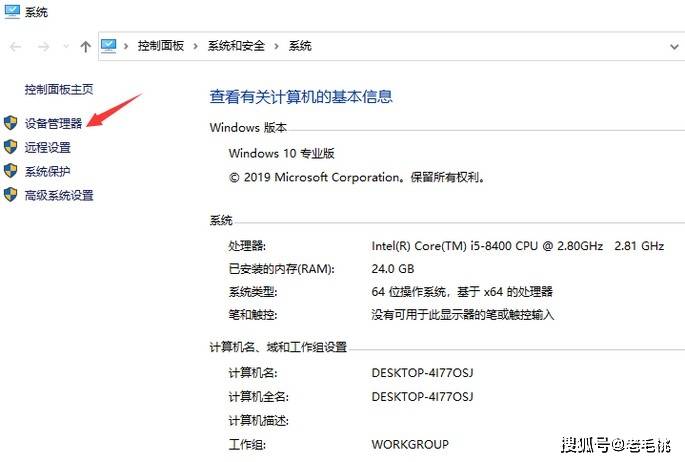
Task: Open 高级系统设置 link
Action: [x=59, y=195]
